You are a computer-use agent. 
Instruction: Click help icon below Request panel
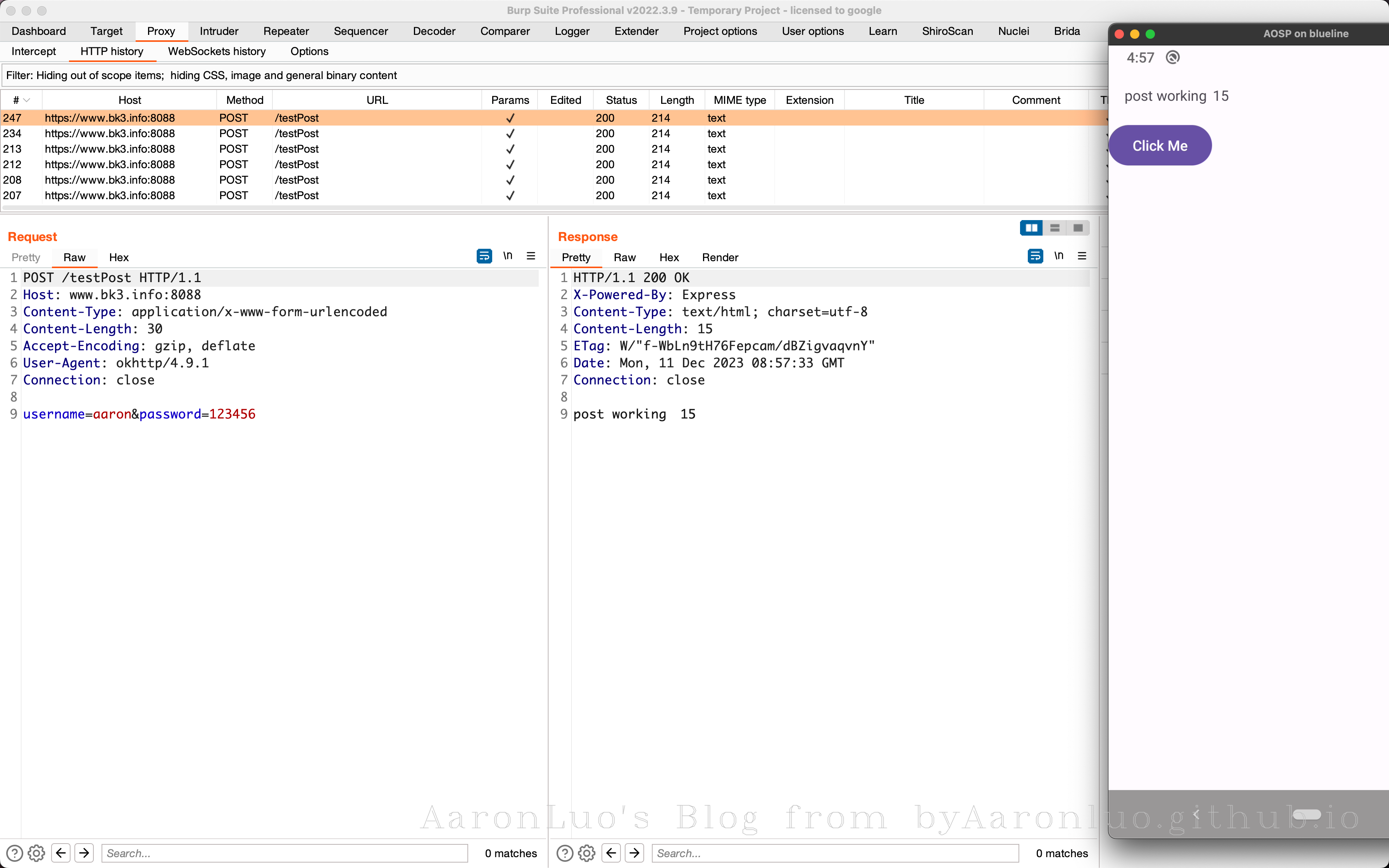[14, 853]
